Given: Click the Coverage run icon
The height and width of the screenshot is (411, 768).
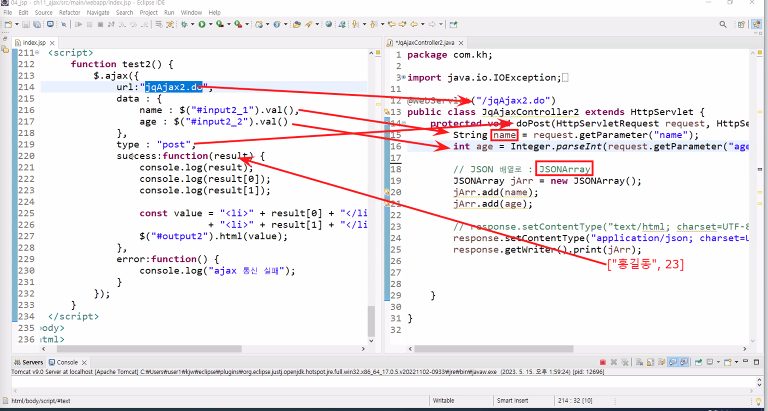Looking at the screenshot, I should (219, 24).
